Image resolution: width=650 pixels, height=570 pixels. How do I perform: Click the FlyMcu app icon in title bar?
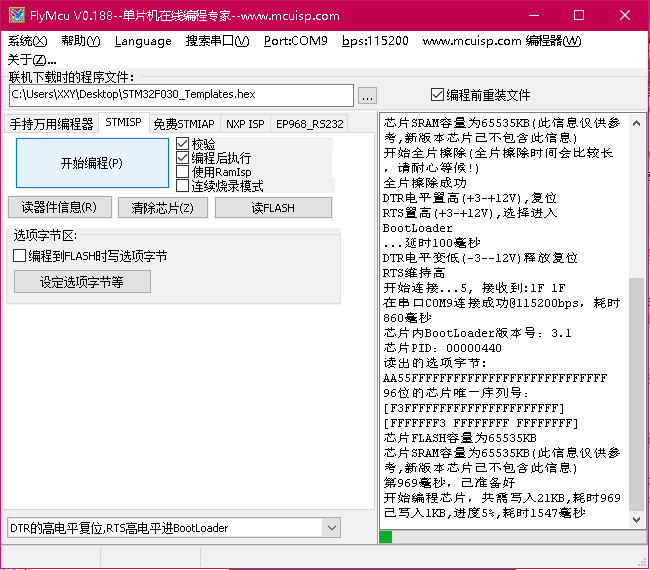(17, 15)
